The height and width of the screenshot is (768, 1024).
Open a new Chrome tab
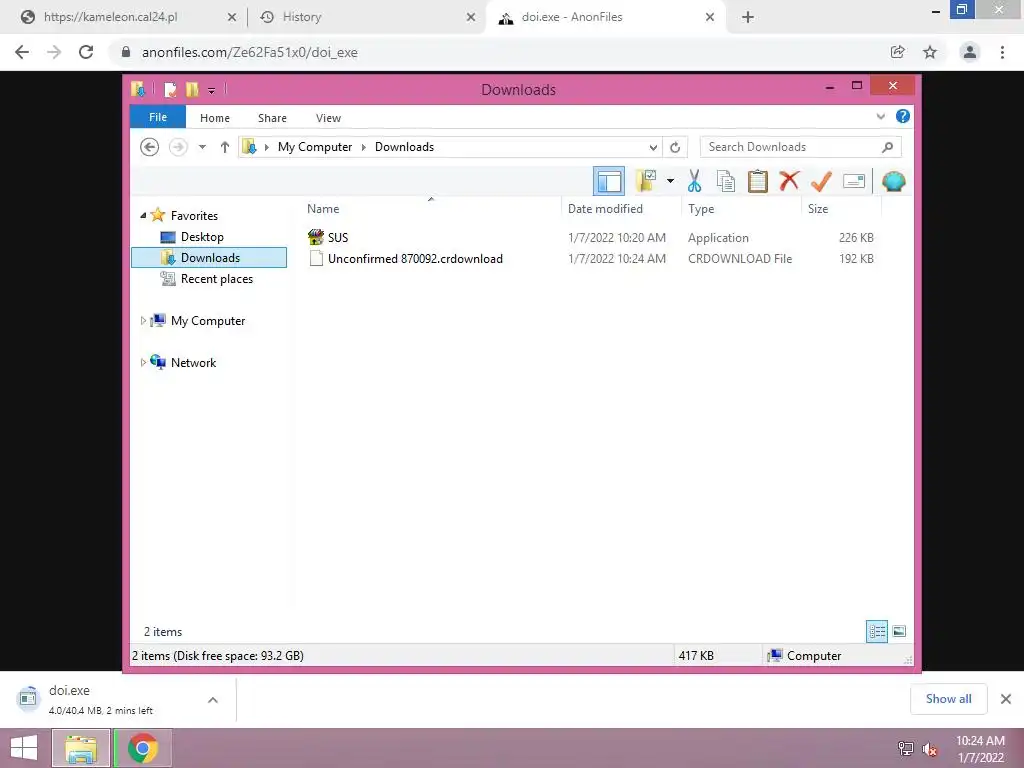(748, 17)
